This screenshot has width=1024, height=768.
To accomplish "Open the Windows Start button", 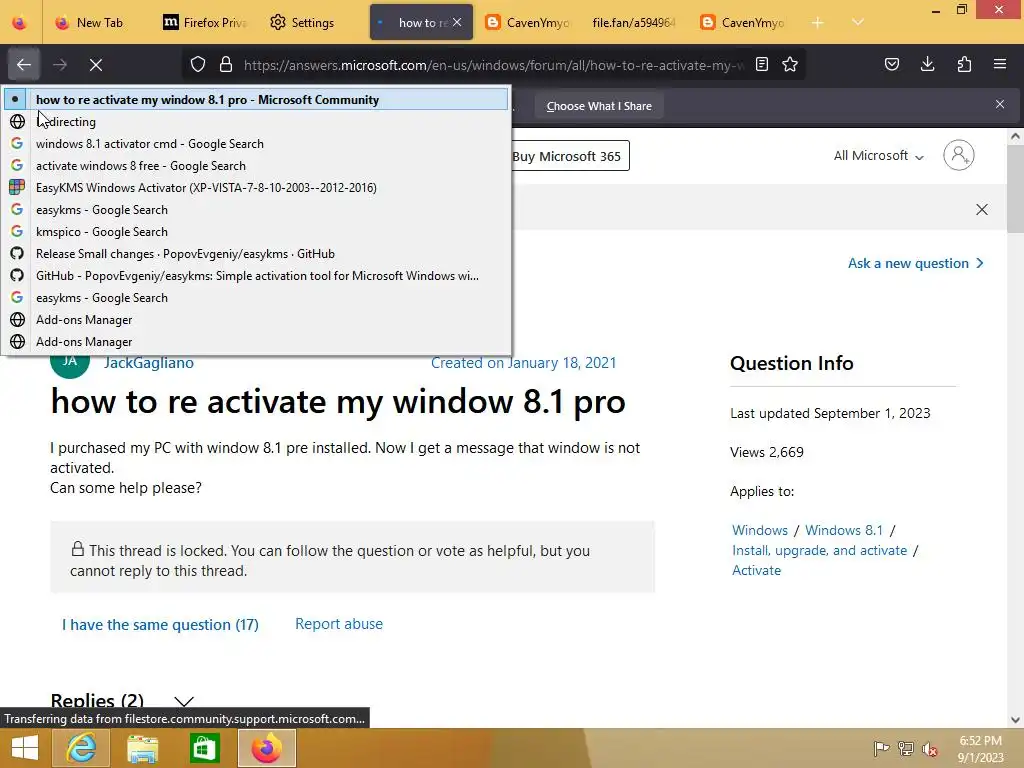I will 25,748.
